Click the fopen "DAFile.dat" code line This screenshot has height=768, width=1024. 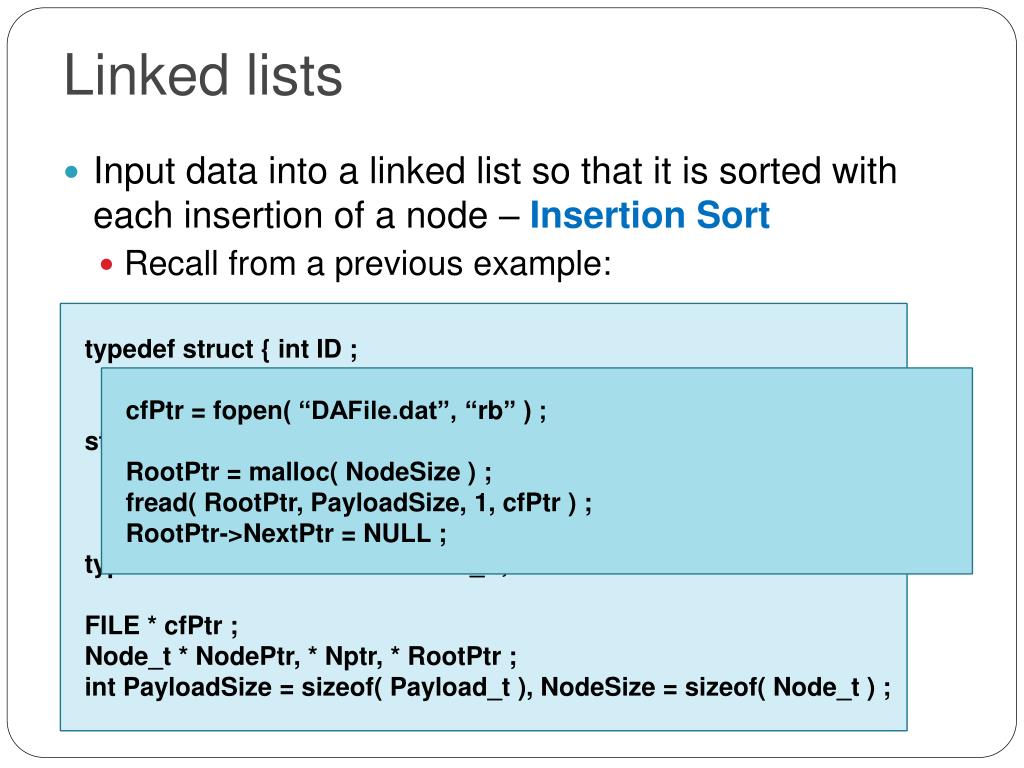[x=336, y=411]
